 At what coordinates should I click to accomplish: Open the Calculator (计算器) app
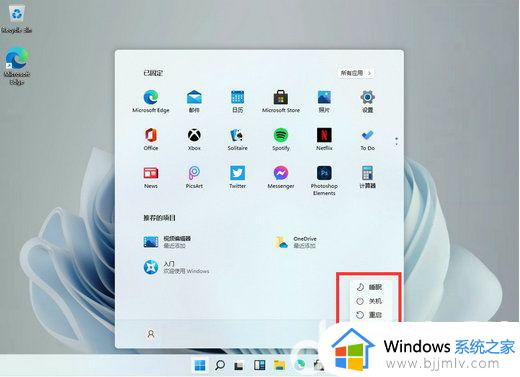click(x=367, y=177)
